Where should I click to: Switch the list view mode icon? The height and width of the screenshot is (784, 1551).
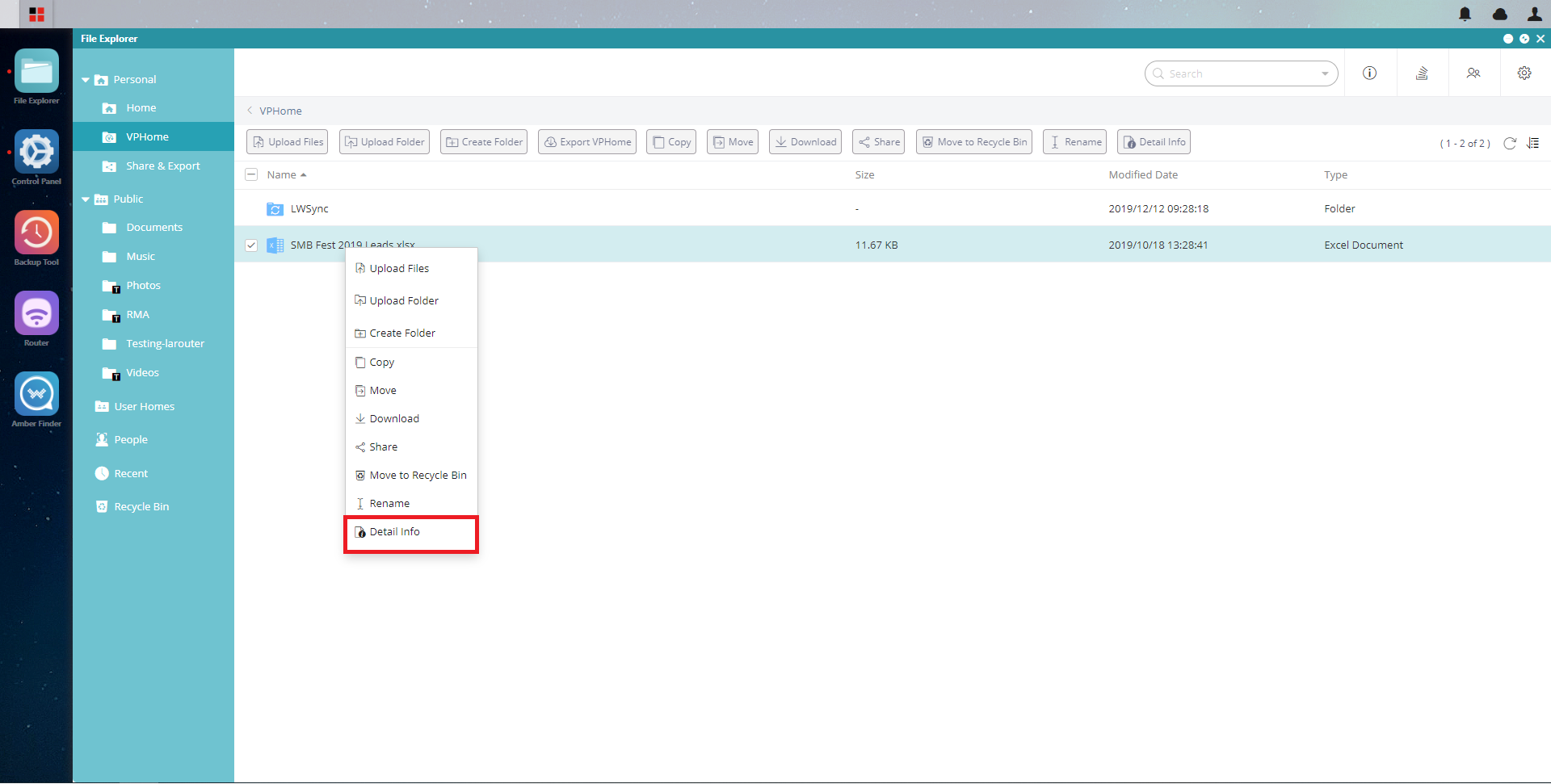(x=1533, y=143)
